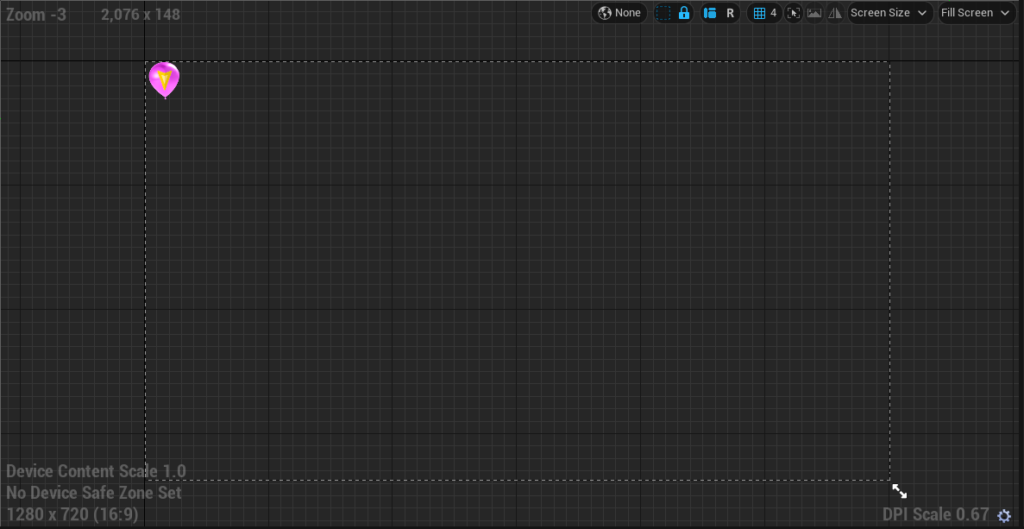This screenshot has width=1024, height=529.
Task: Click the landscape image preview icon
Action: tap(814, 13)
